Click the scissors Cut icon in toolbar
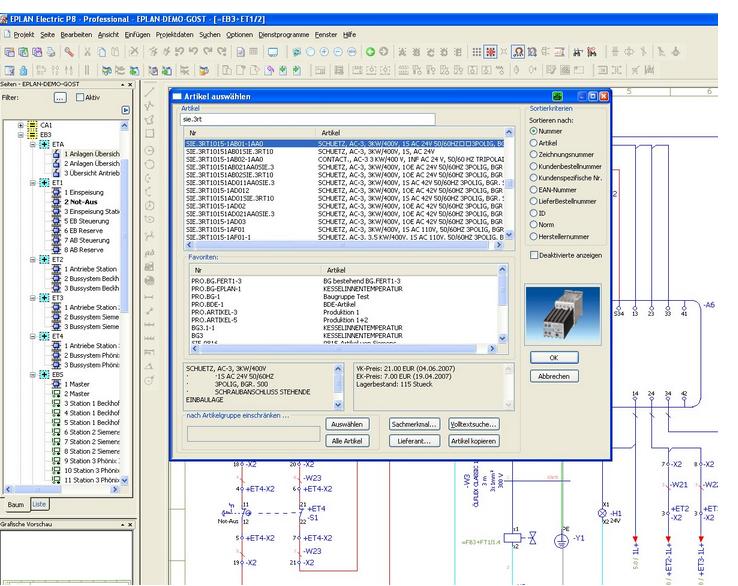The width and height of the screenshot is (738, 586). (x=88, y=52)
